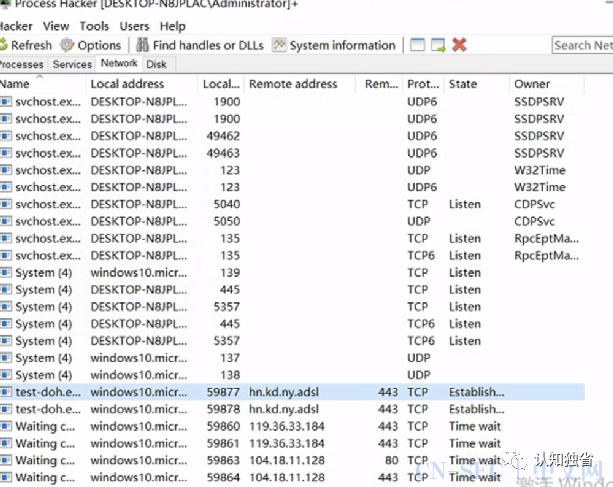This screenshot has height=487, width=613.
Task: Select Establish... state in port 59878 row
Action: [477, 409]
